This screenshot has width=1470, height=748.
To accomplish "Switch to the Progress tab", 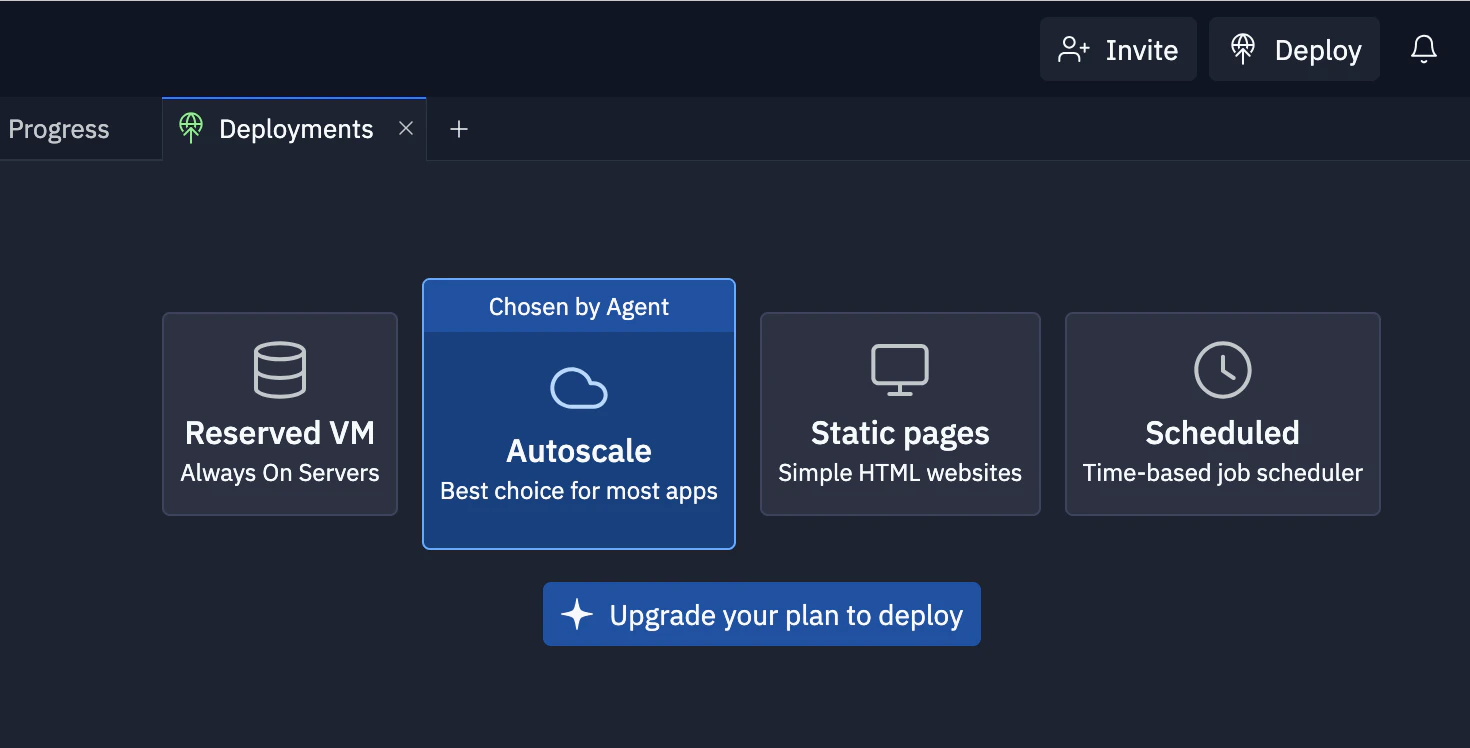I will [59, 130].
